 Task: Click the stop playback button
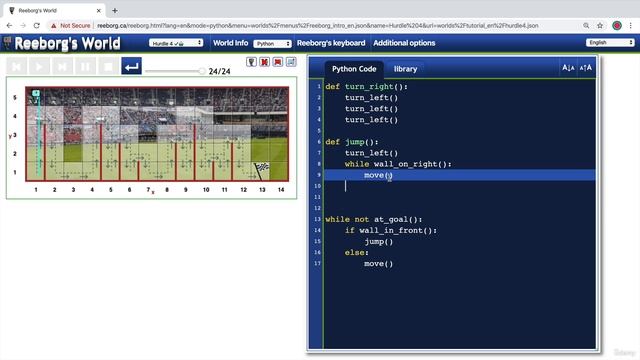[x=108, y=66]
